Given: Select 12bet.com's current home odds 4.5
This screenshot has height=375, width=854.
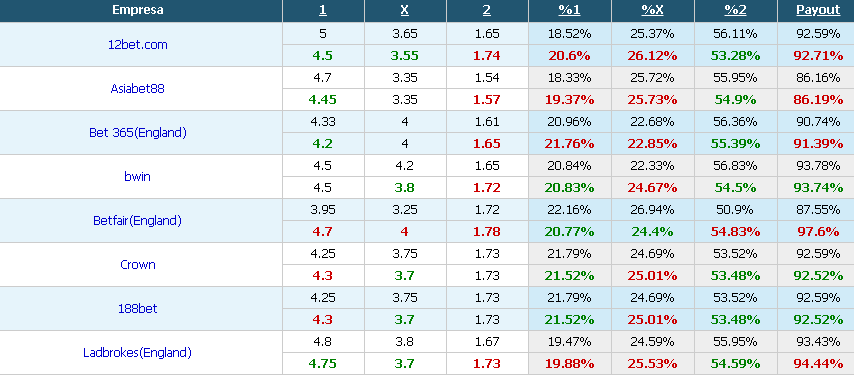Looking at the screenshot, I should tap(323, 56).
